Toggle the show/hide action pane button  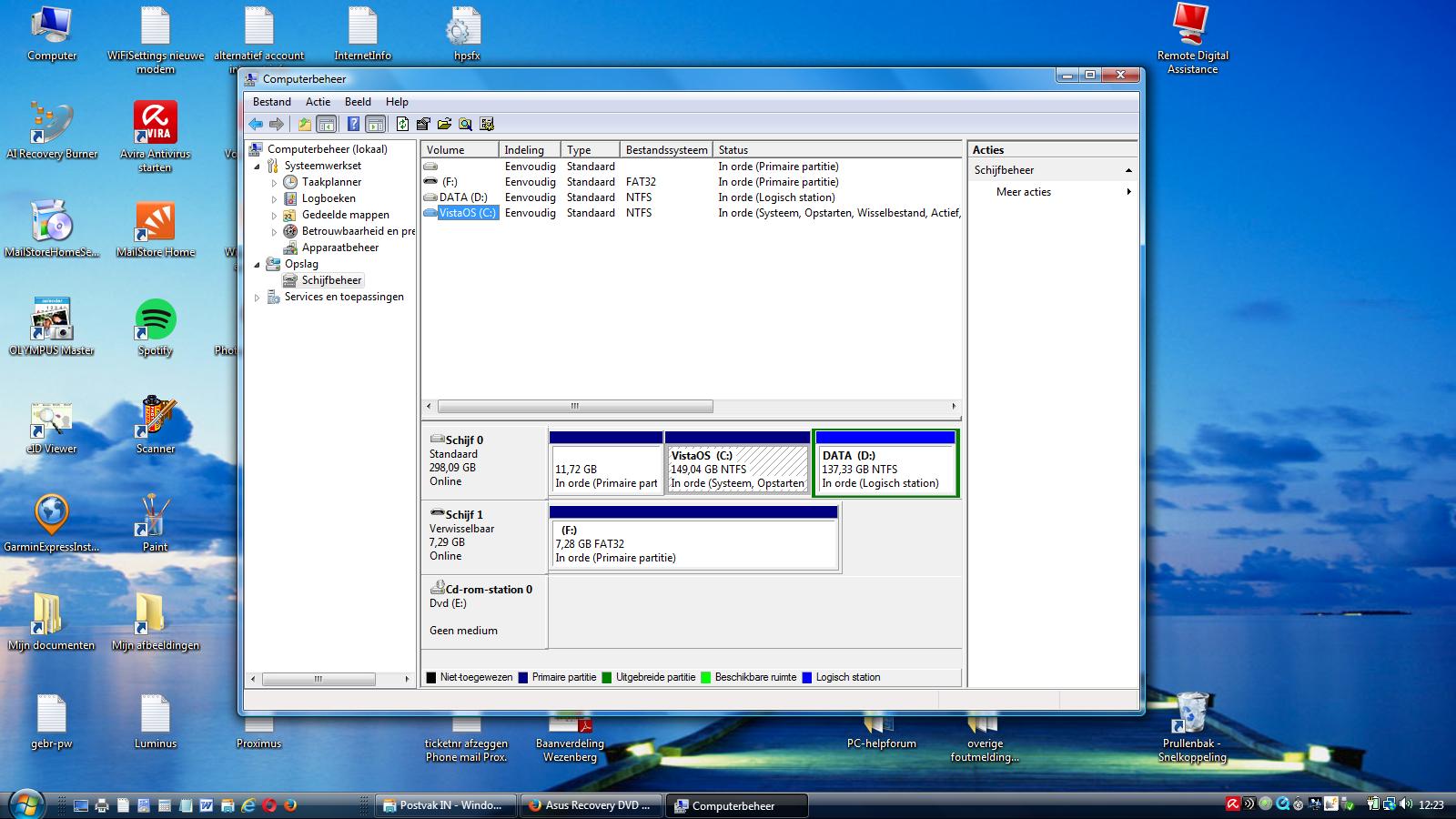click(x=375, y=125)
